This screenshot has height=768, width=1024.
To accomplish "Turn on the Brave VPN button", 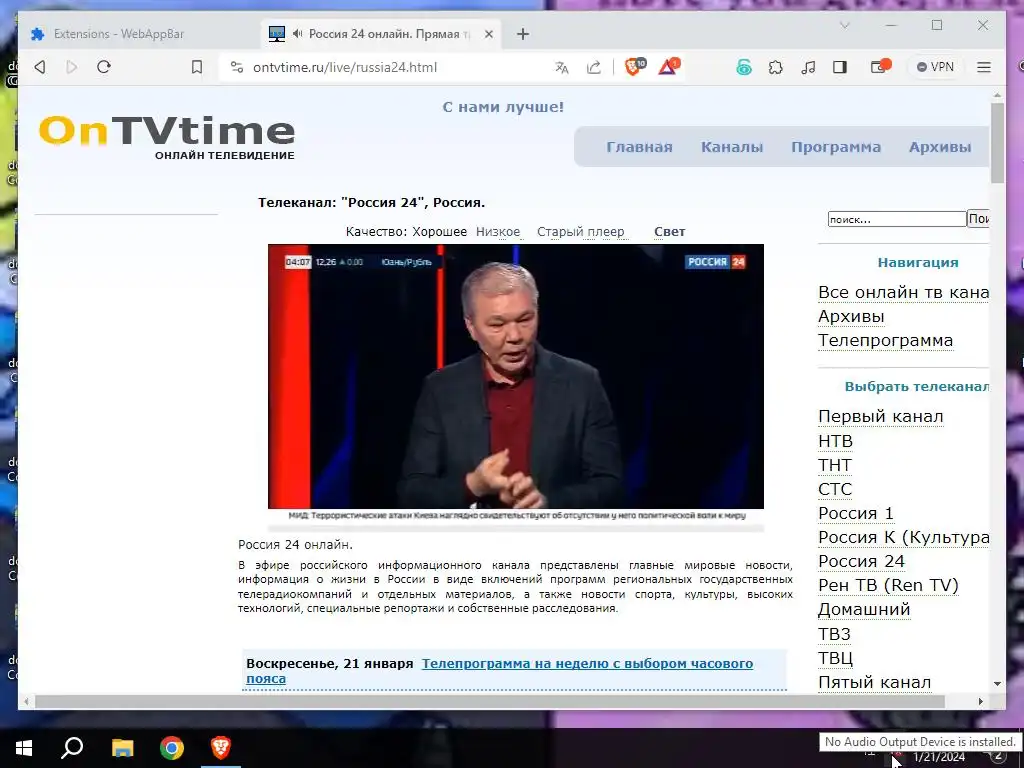I will pyautogui.click(x=935, y=67).
